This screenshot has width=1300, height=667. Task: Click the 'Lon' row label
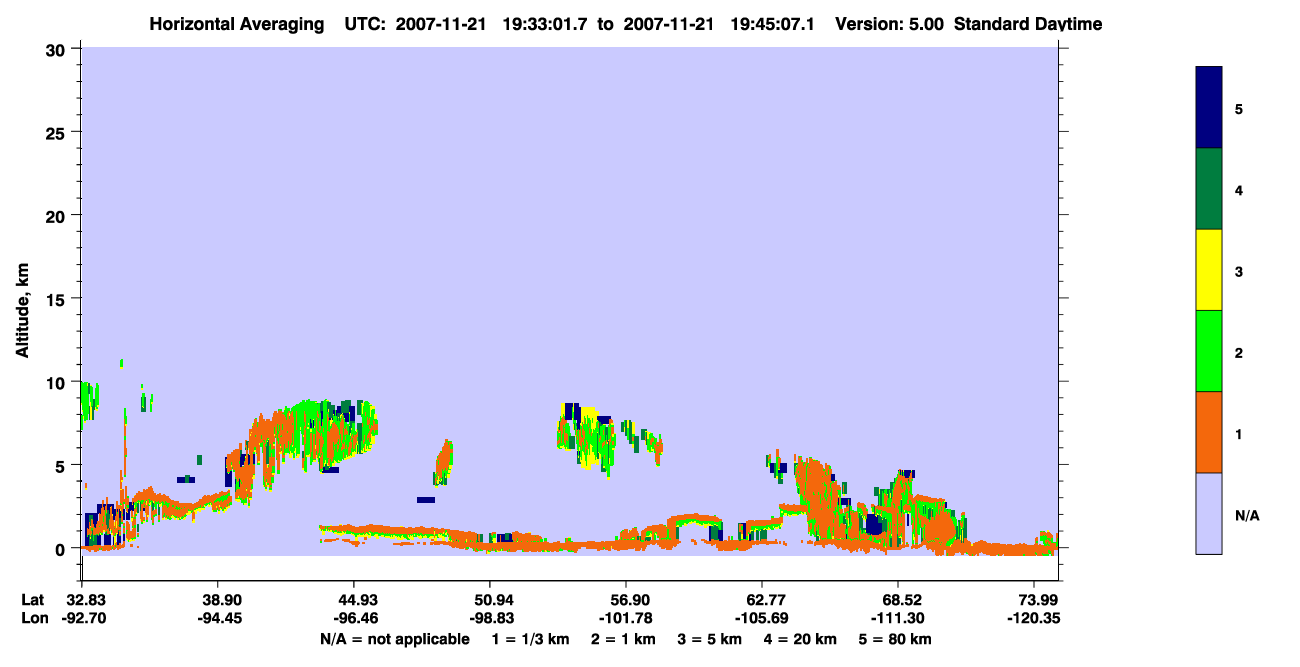pos(34,618)
